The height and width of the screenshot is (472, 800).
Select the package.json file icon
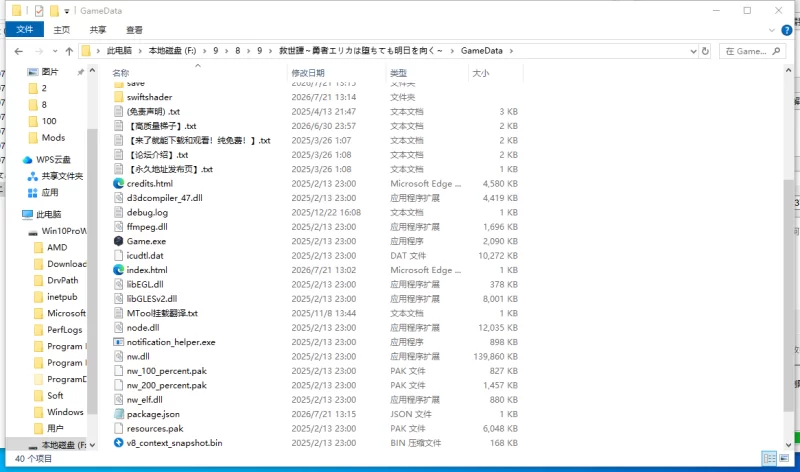[118, 414]
